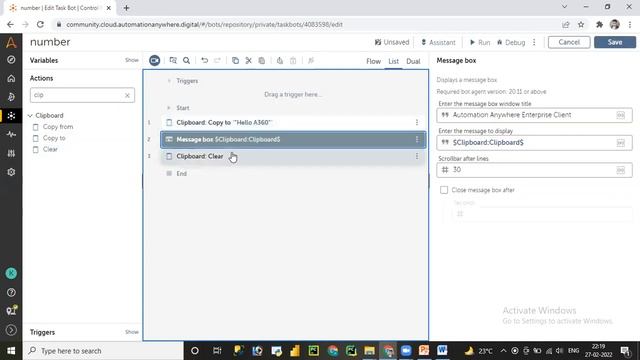The width and height of the screenshot is (640, 360).
Task: Switch to Dual view
Action: [x=413, y=61]
